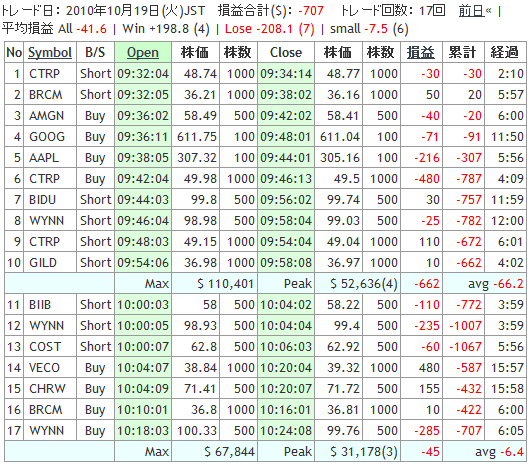
Task: Select elapsed time 15:58
Action: [x=507, y=389]
